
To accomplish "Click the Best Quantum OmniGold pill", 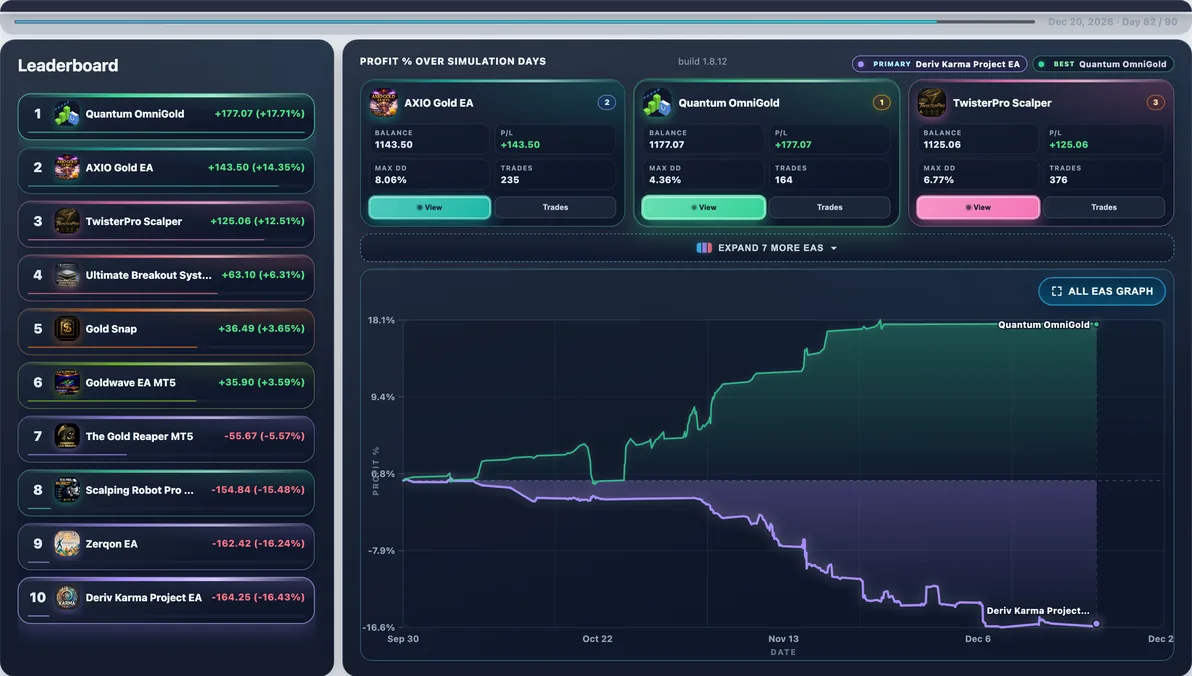I will tap(1103, 64).
